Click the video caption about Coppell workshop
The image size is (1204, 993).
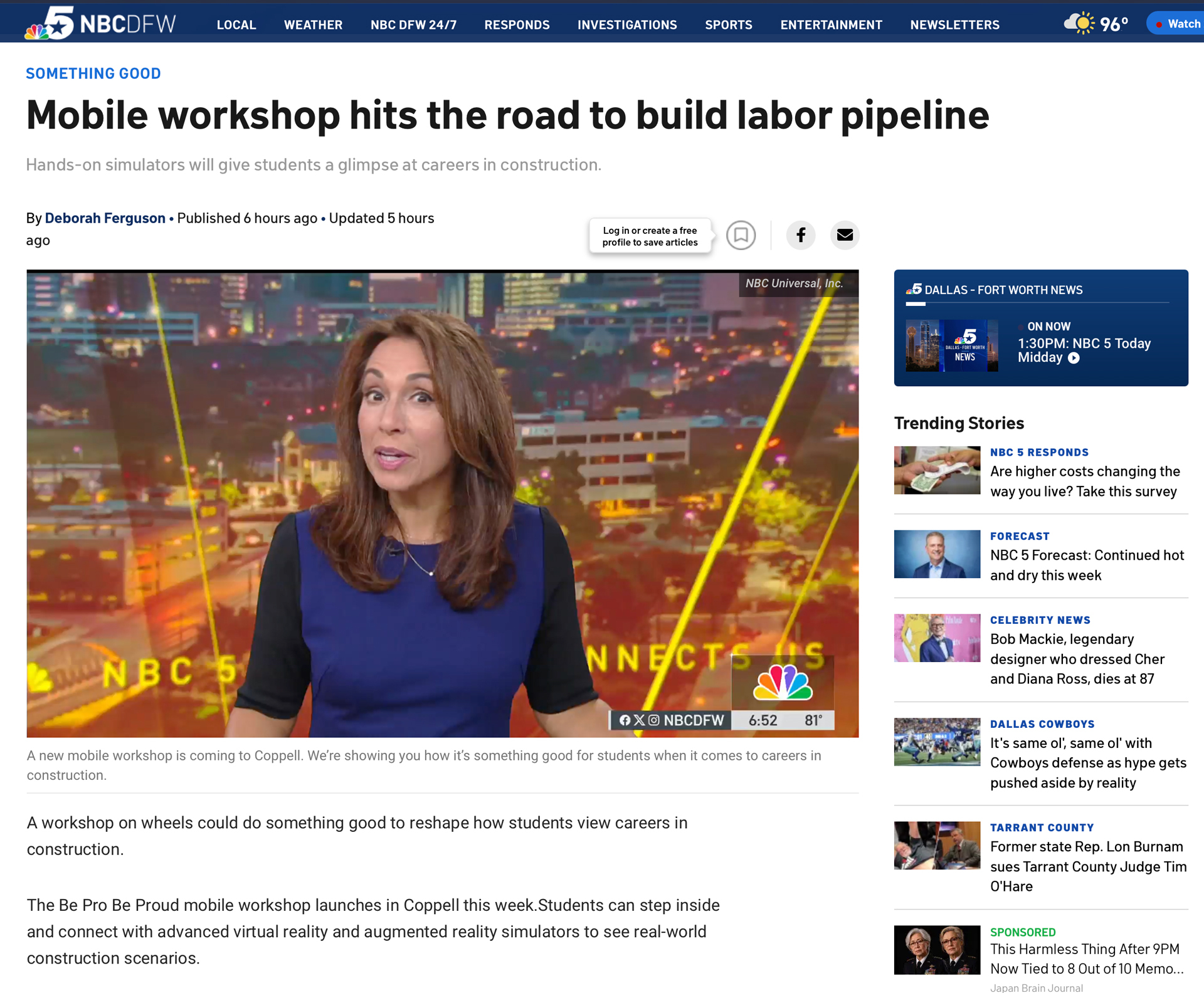(x=424, y=765)
